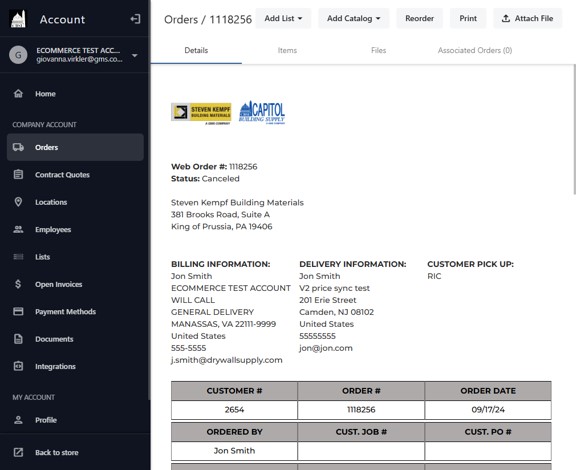The image size is (576, 470).
Task: Click the Payment Methods card icon
Action: [18, 312]
